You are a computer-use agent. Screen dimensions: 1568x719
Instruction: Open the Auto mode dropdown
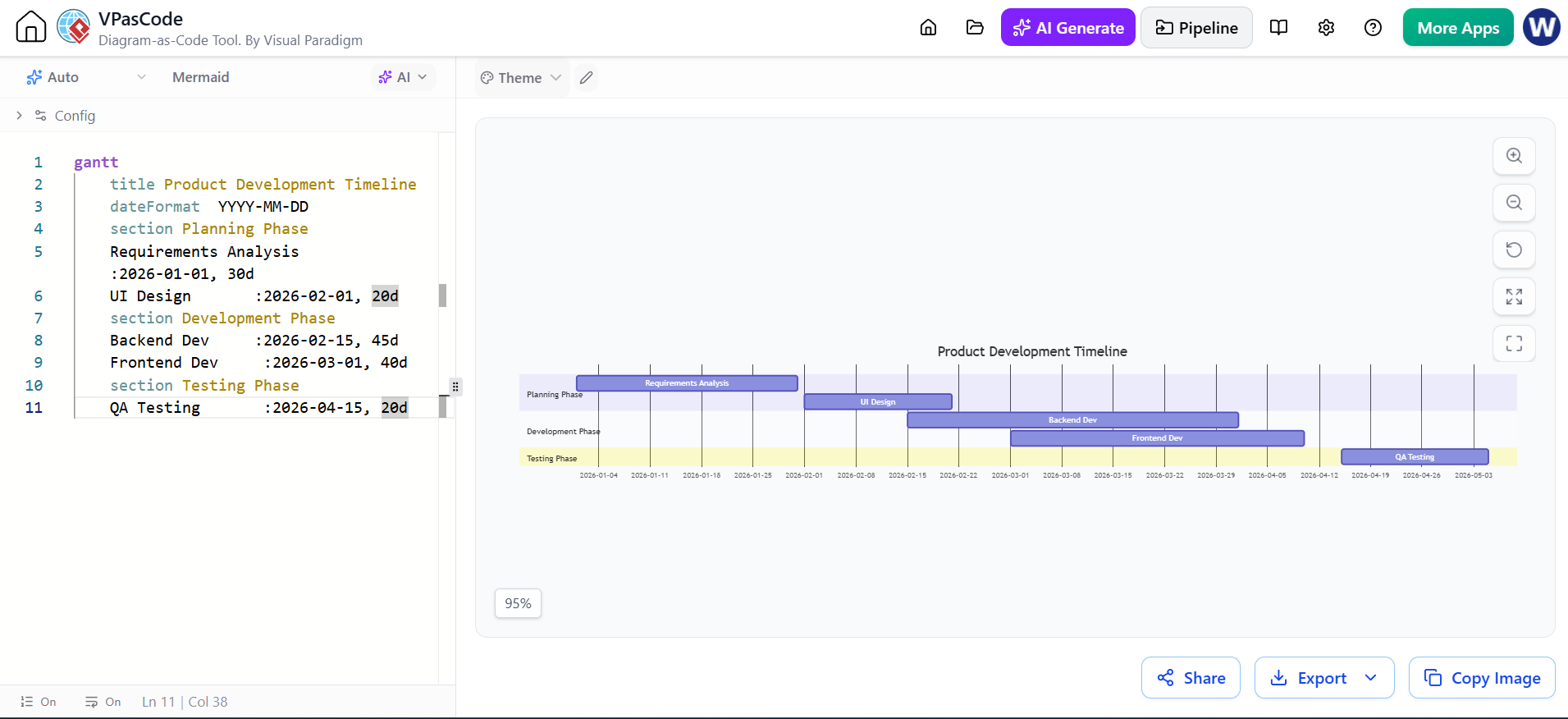click(86, 77)
